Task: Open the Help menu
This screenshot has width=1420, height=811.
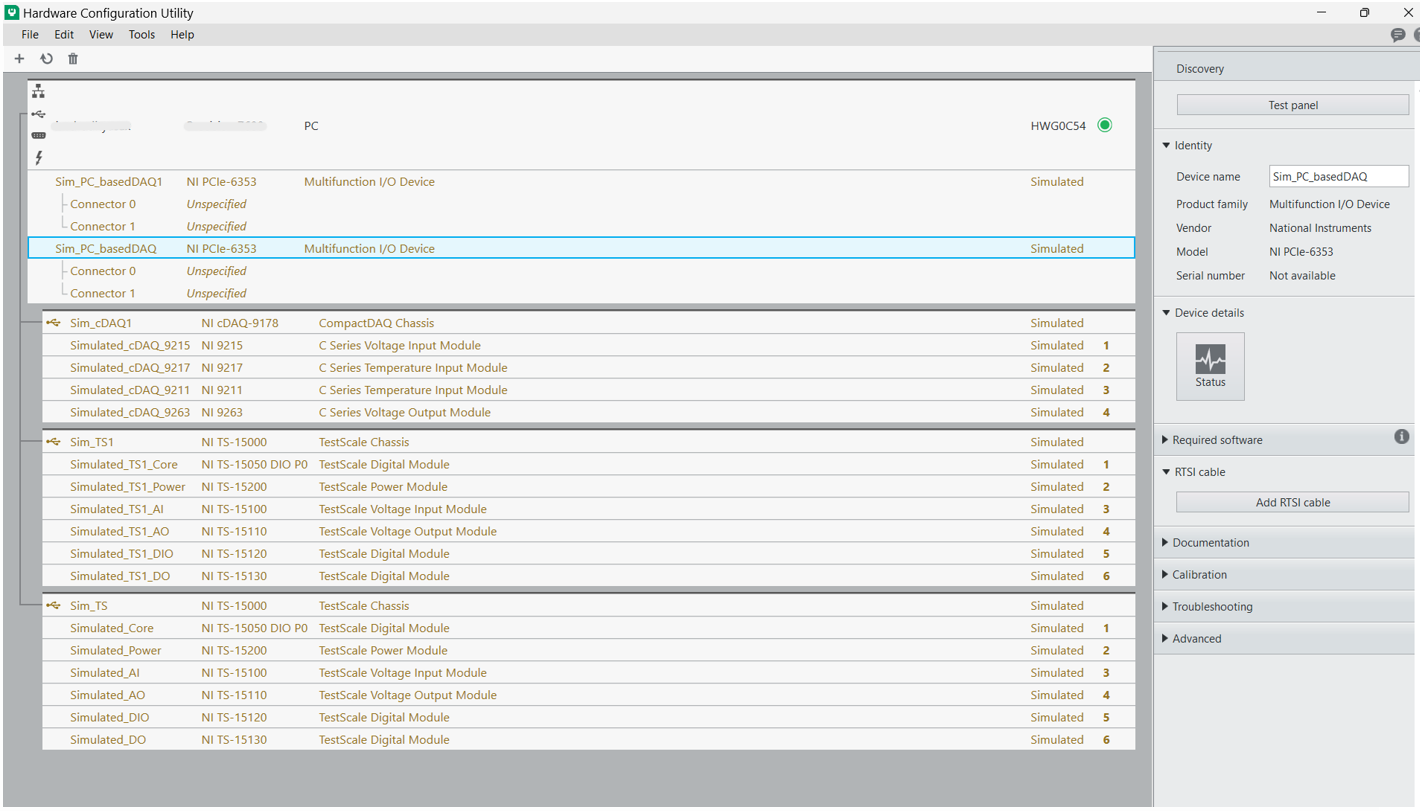Action: click(182, 35)
